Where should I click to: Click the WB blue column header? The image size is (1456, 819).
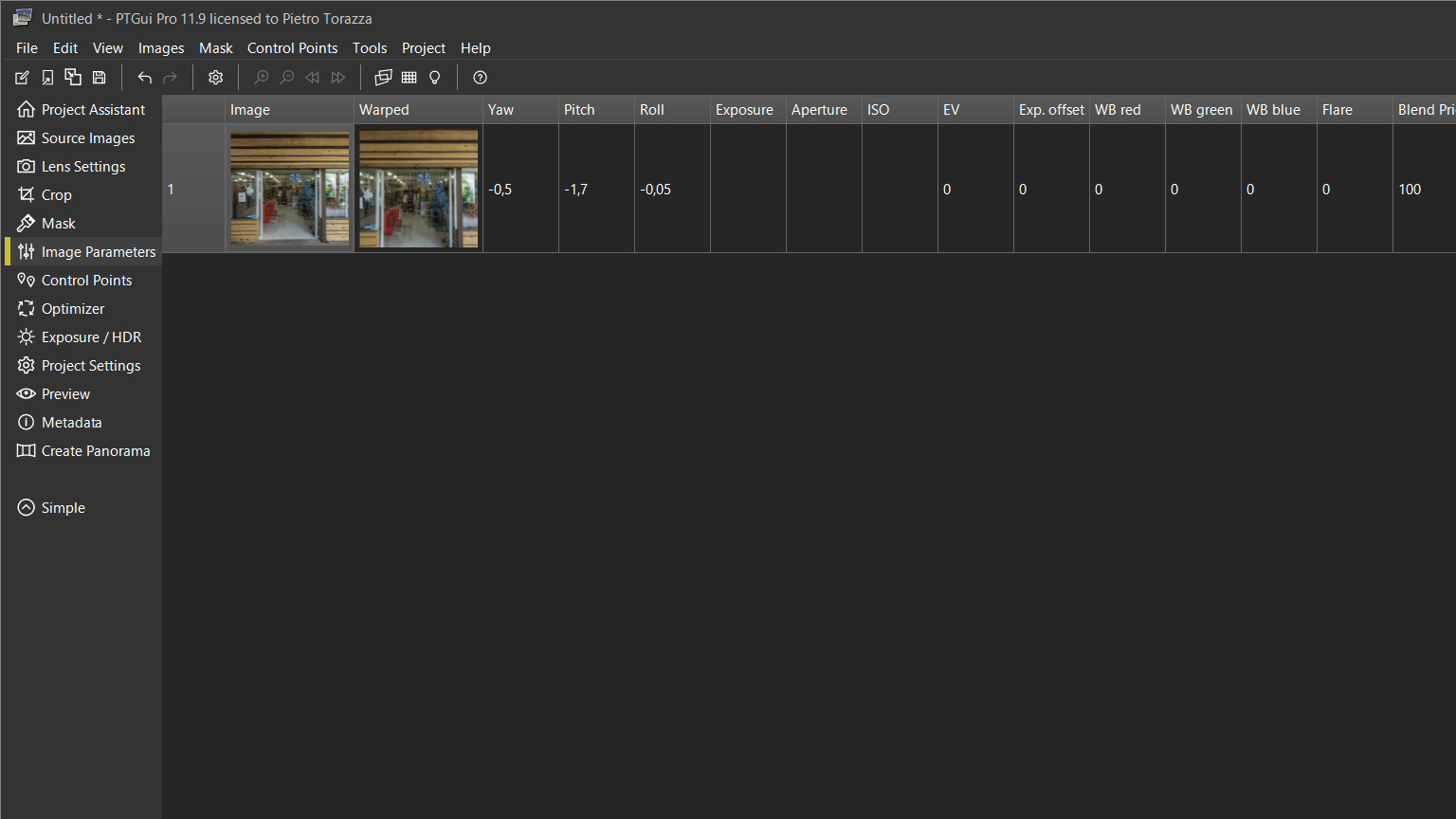[1279, 110]
